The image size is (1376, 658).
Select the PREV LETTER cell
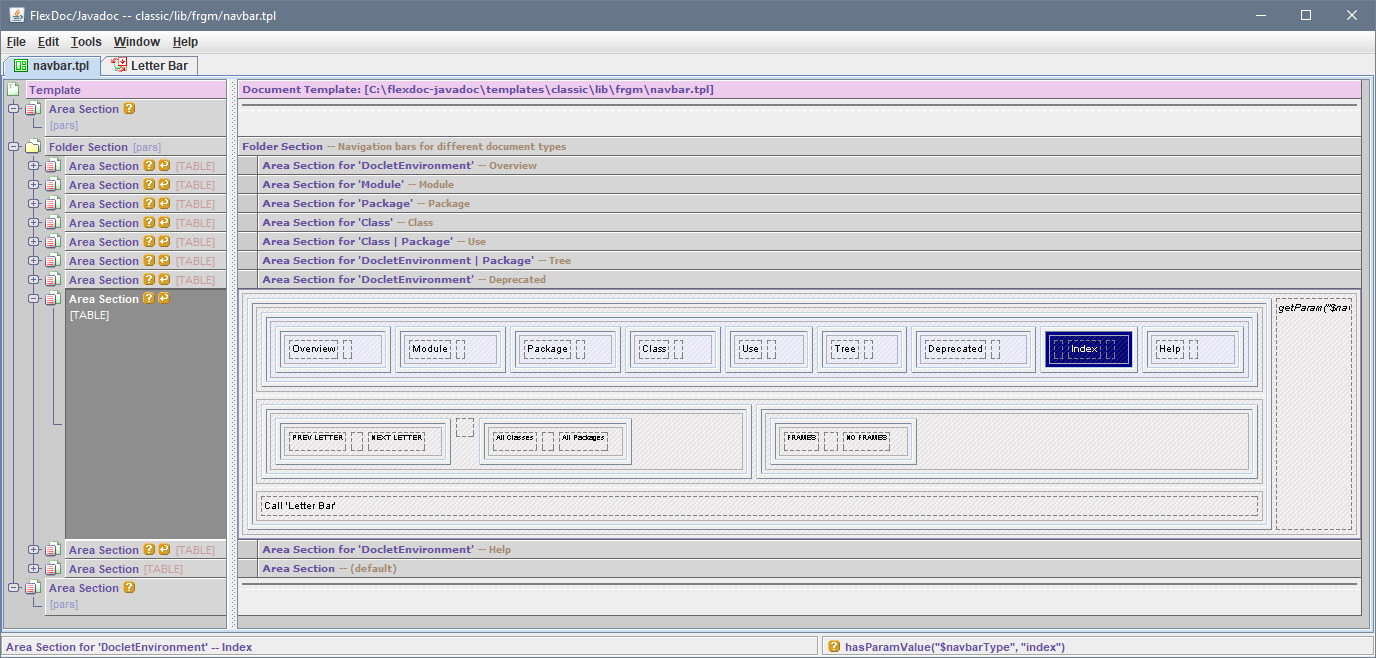[317, 438]
